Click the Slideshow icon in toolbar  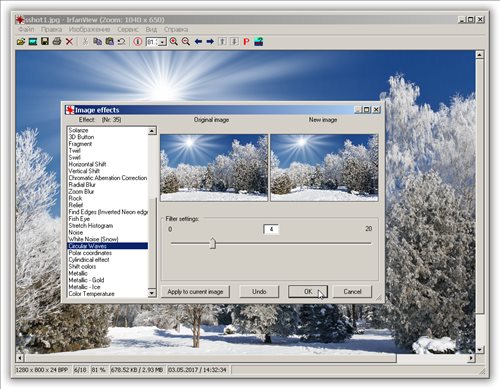(33, 42)
